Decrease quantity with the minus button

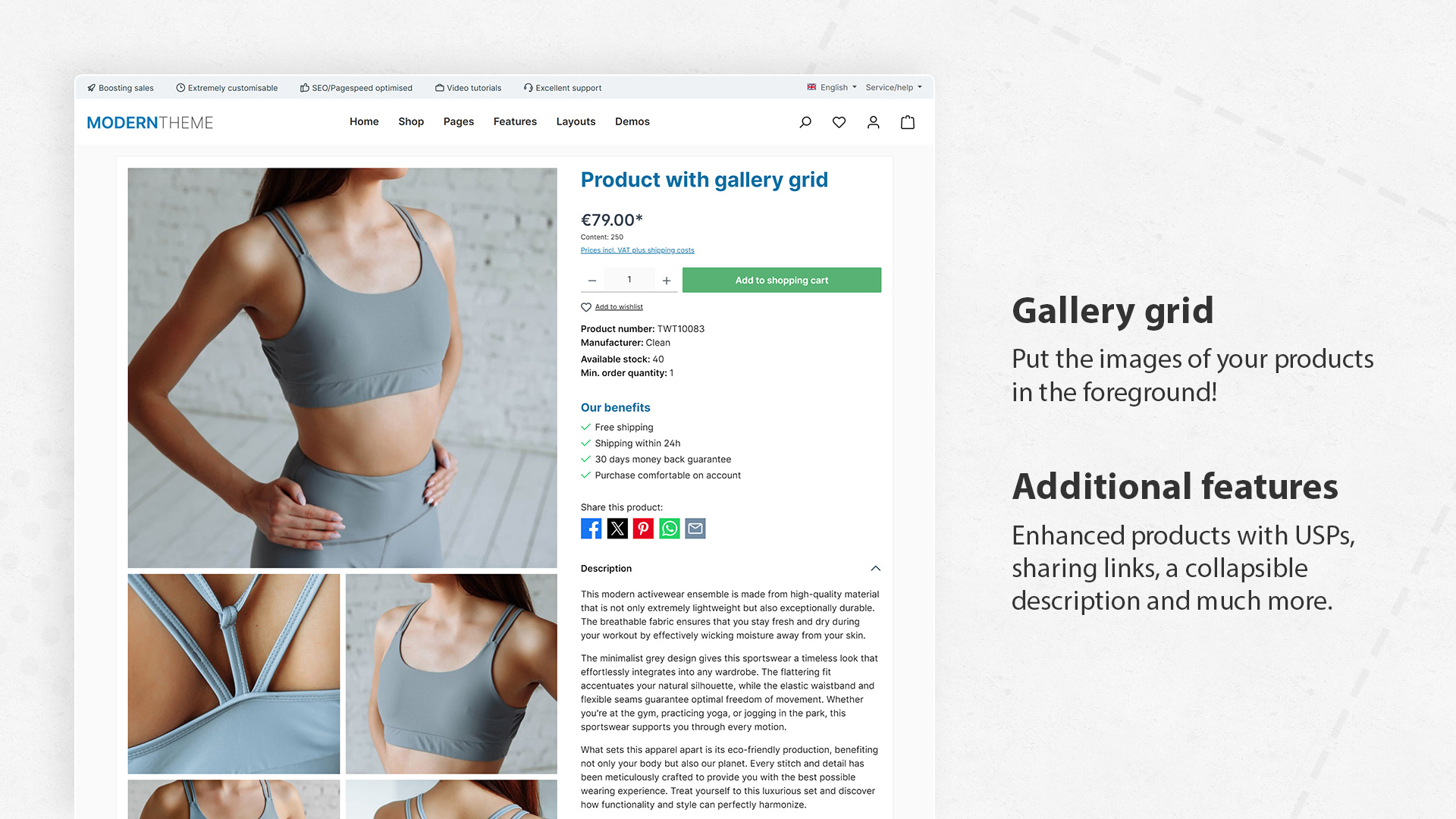[592, 281]
